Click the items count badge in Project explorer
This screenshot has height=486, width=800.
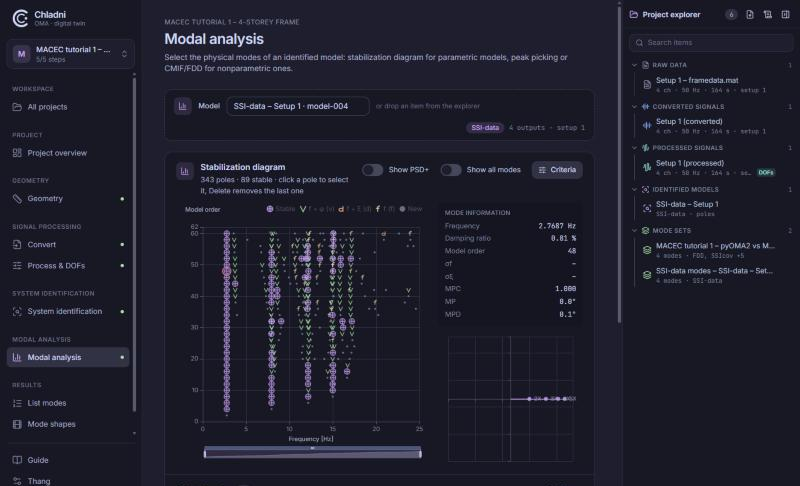pos(731,15)
